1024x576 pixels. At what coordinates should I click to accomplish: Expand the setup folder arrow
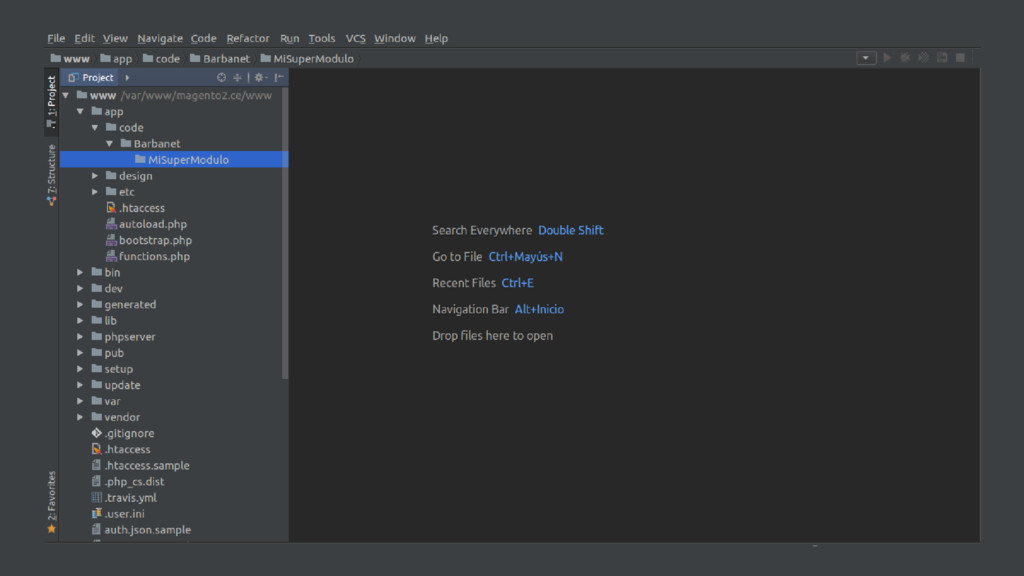click(x=80, y=369)
